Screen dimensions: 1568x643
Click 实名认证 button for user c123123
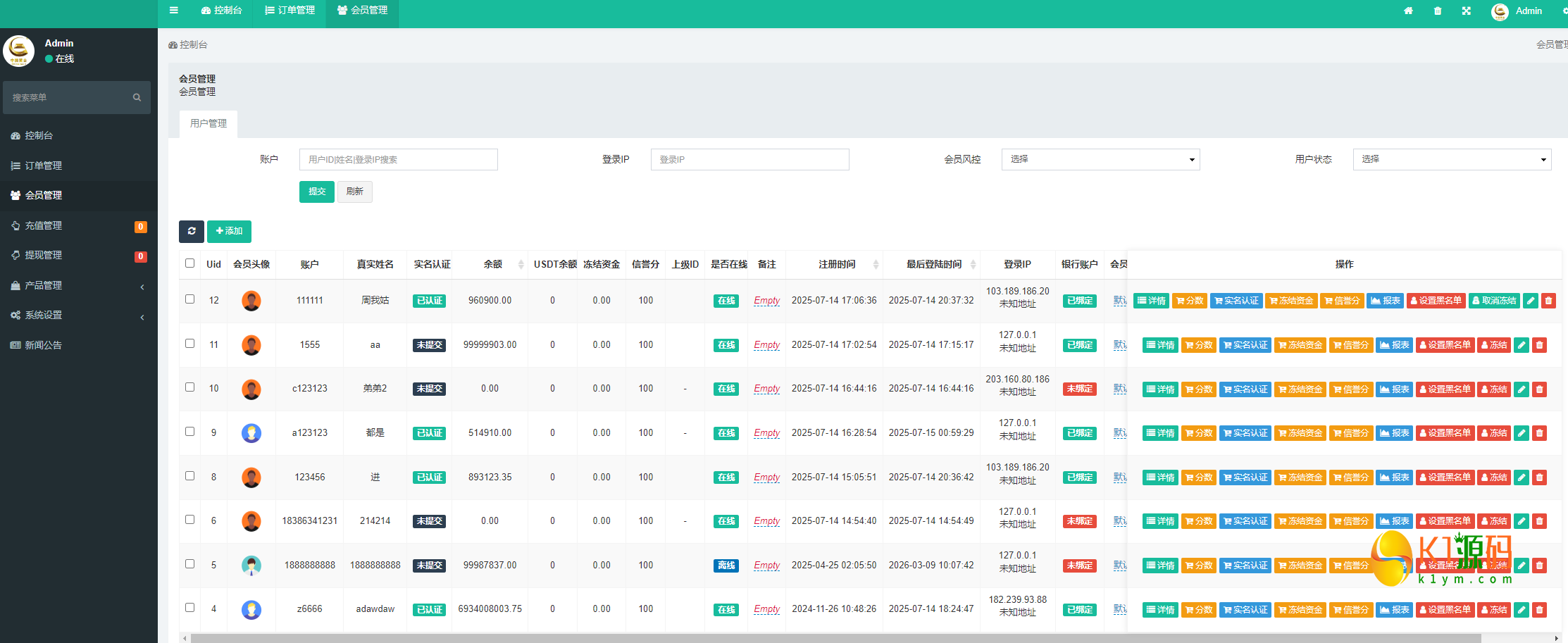[x=1245, y=389]
